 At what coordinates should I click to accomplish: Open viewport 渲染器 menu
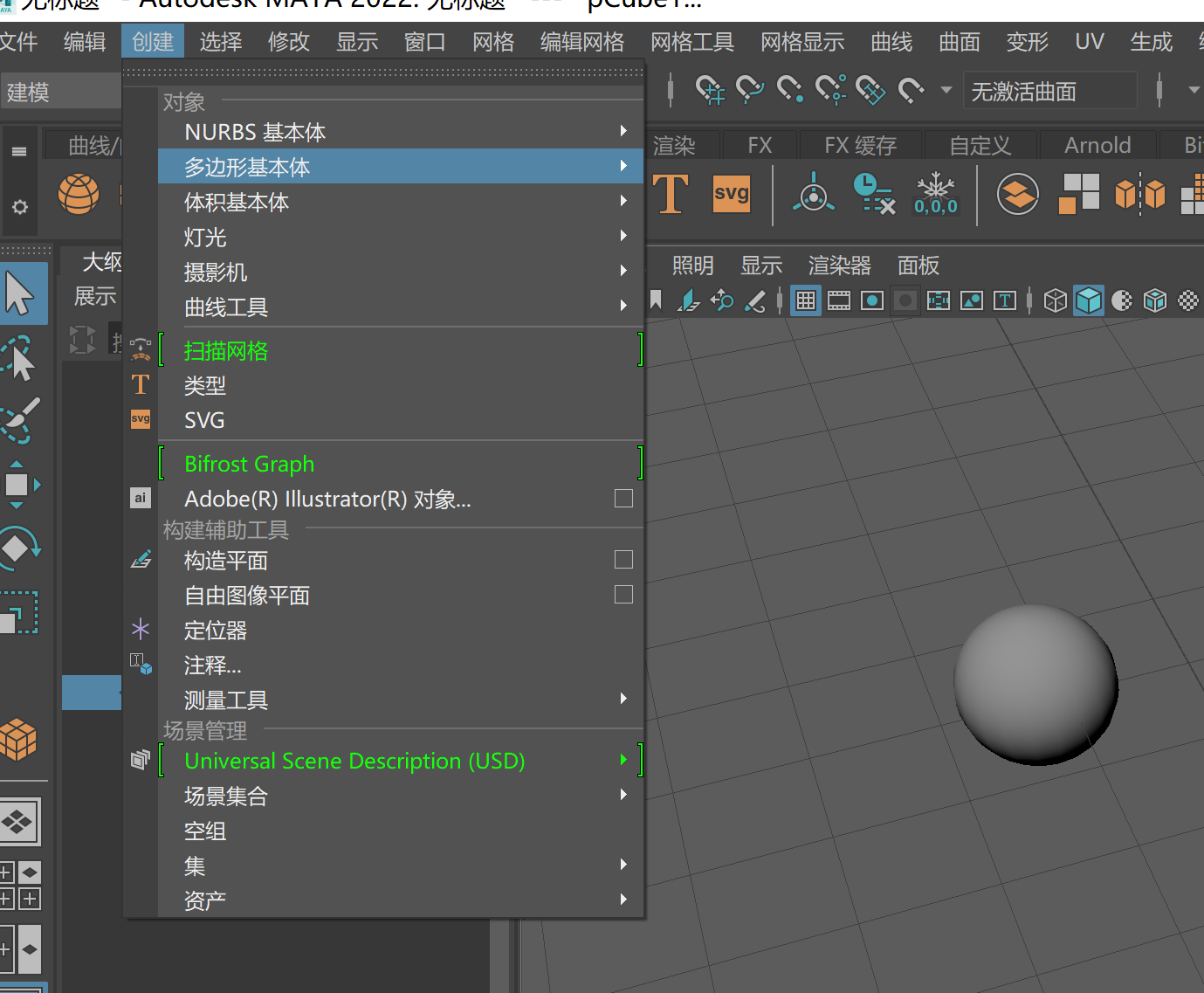(840, 265)
